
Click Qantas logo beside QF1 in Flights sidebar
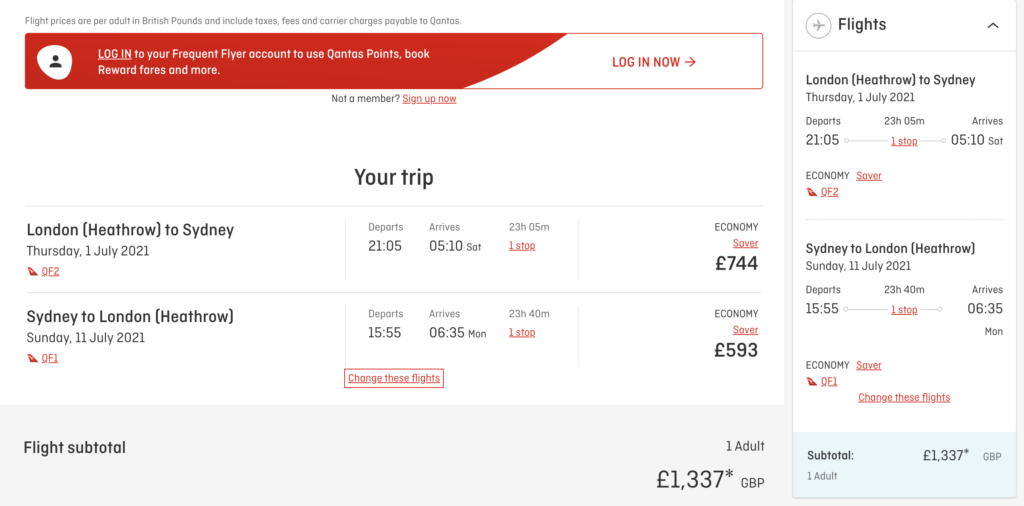tap(812, 382)
